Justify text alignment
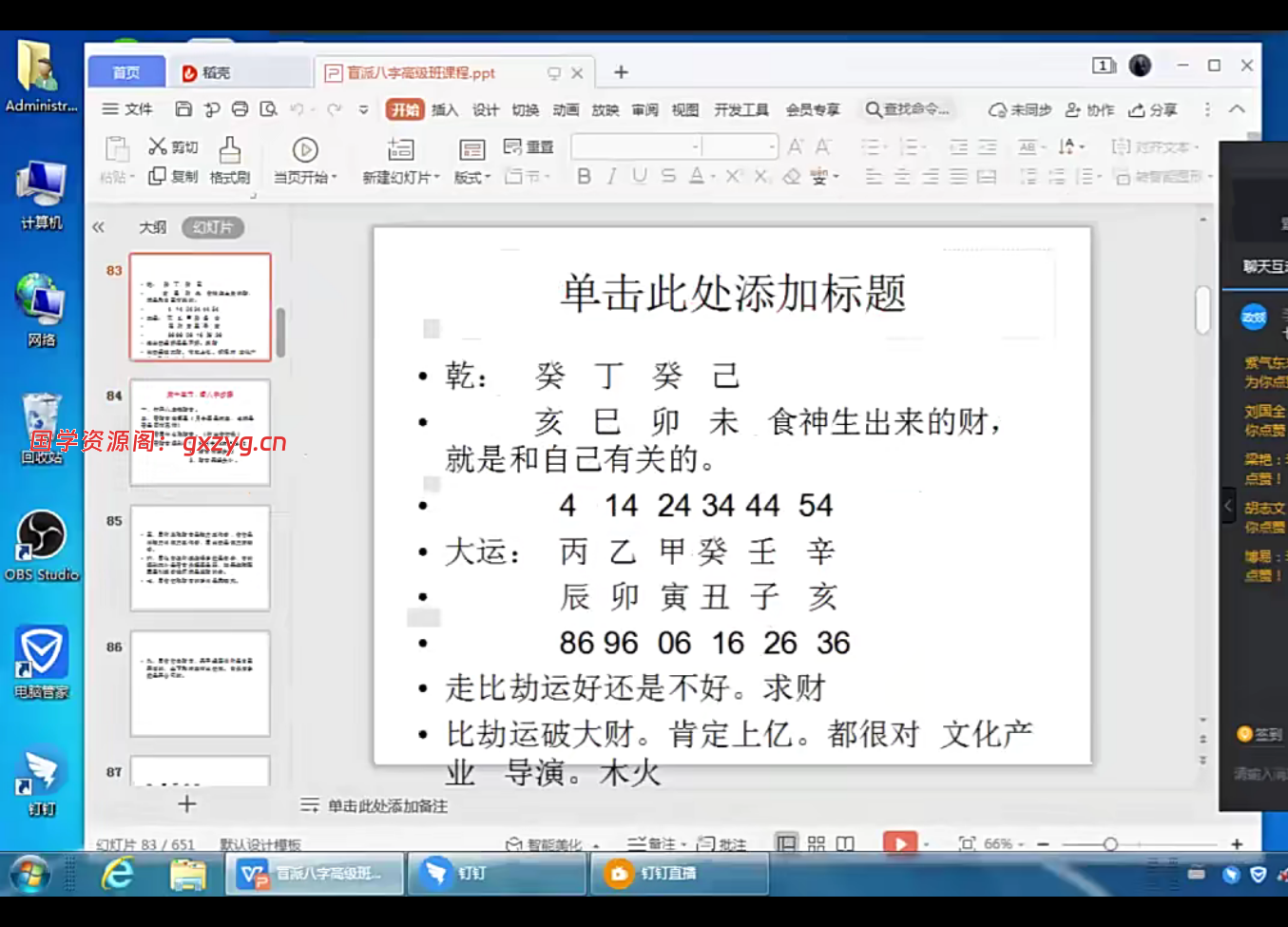 point(959,177)
